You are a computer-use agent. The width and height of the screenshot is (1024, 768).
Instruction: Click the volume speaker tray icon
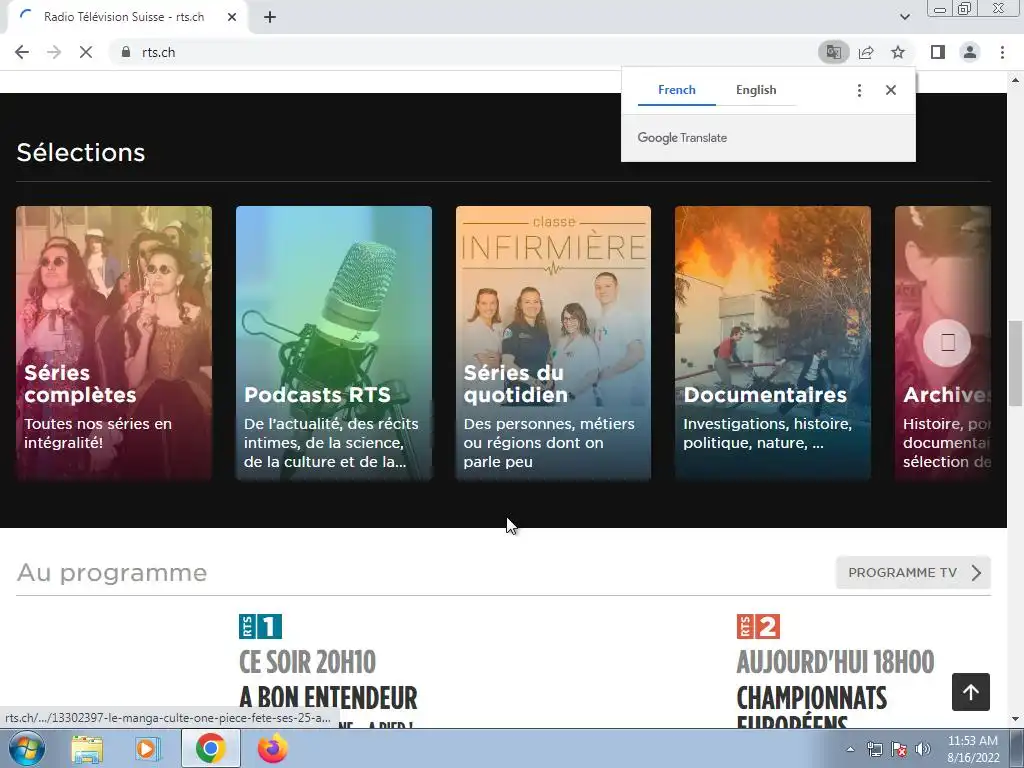[923, 749]
